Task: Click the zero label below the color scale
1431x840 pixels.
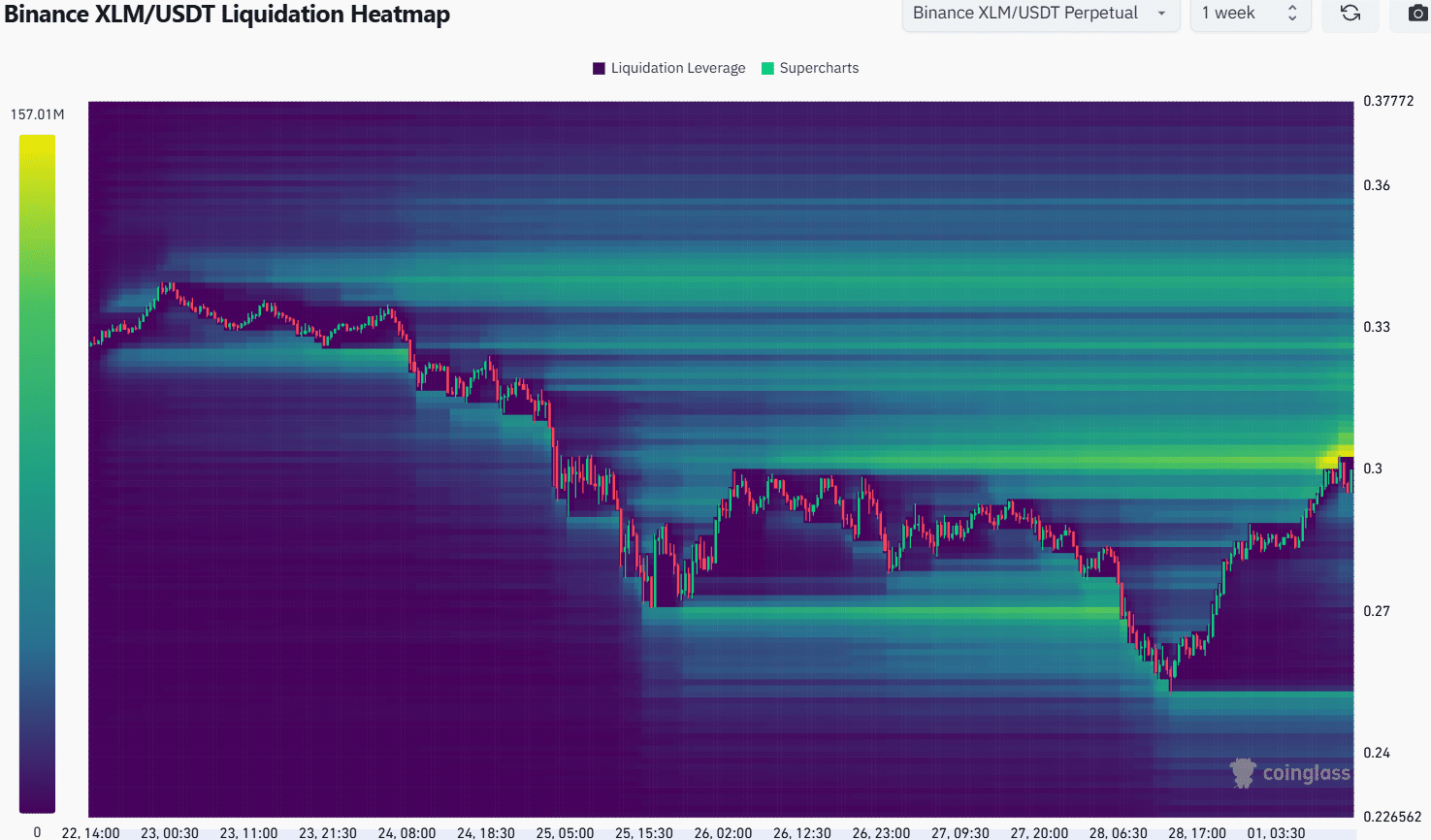Action: click(37, 831)
